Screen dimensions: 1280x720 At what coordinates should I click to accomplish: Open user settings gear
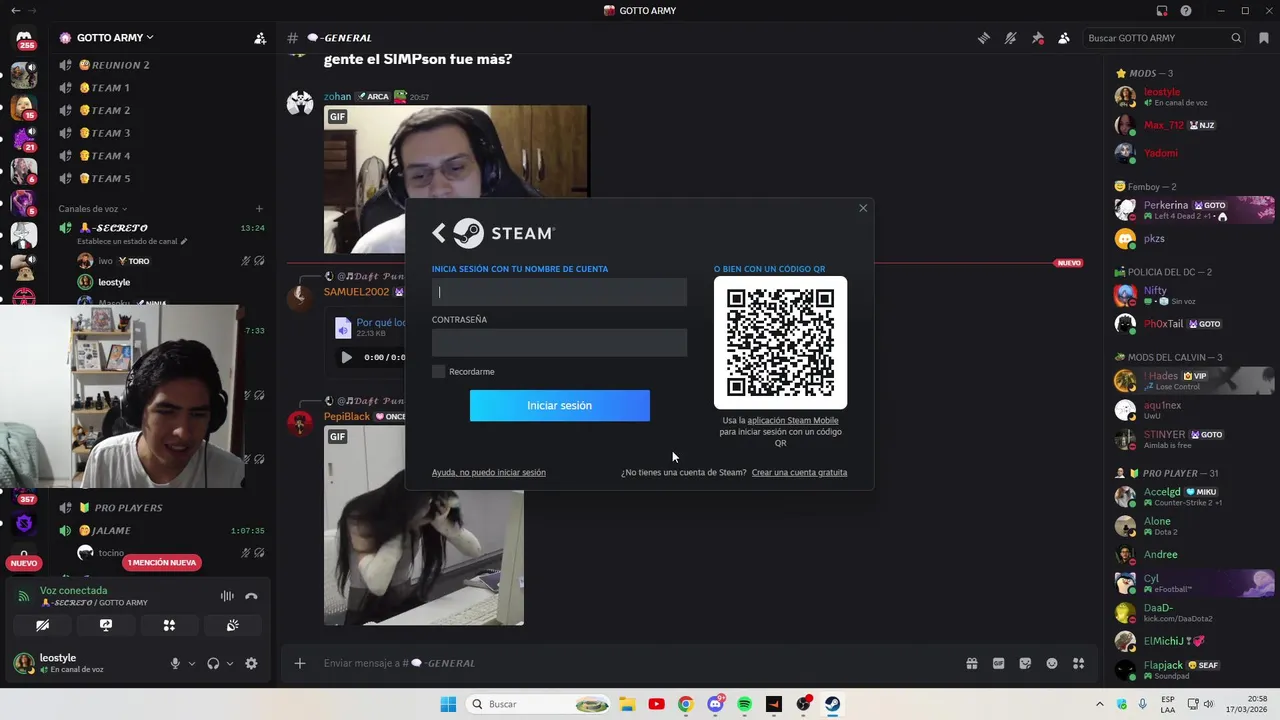[x=251, y=663]
